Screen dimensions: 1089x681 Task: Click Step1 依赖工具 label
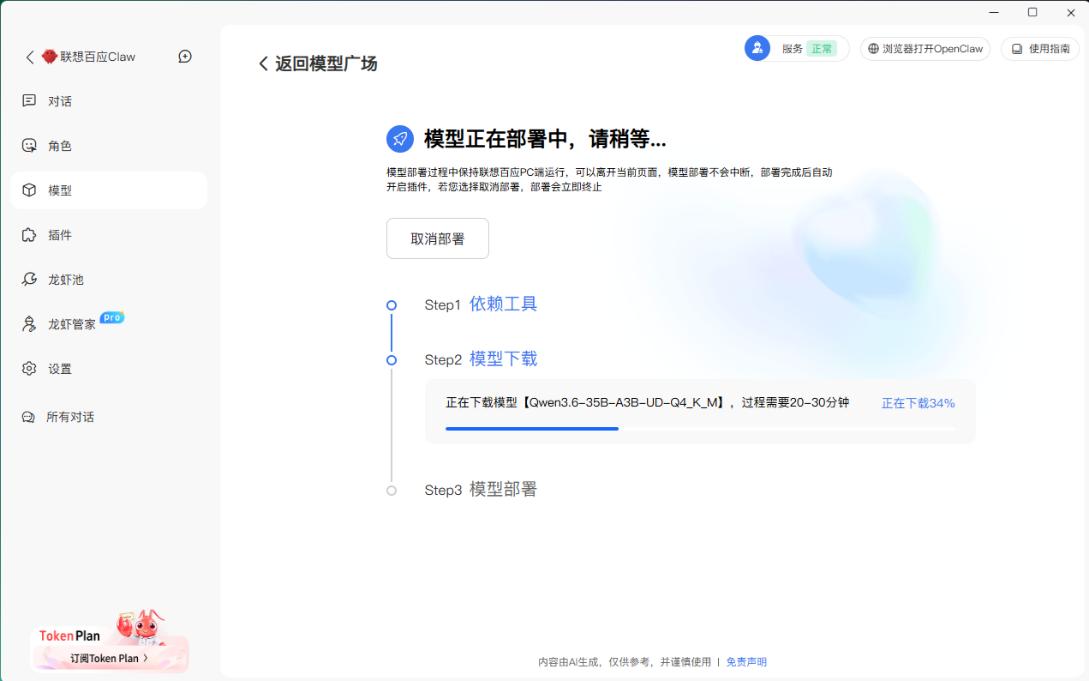(x=481, y=304)
